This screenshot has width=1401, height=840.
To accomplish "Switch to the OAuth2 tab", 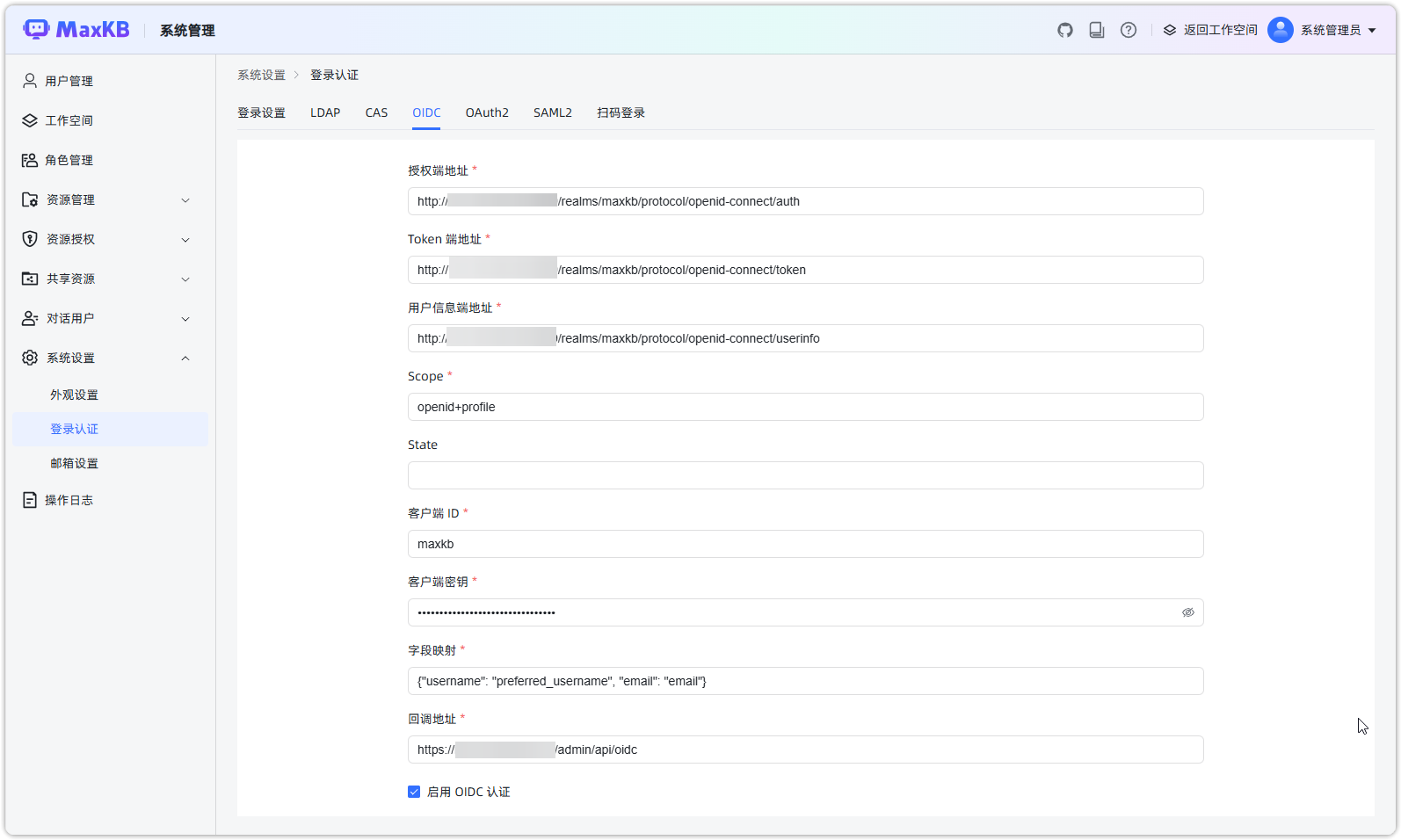I will pyautogui.click(x=487, y=112).
